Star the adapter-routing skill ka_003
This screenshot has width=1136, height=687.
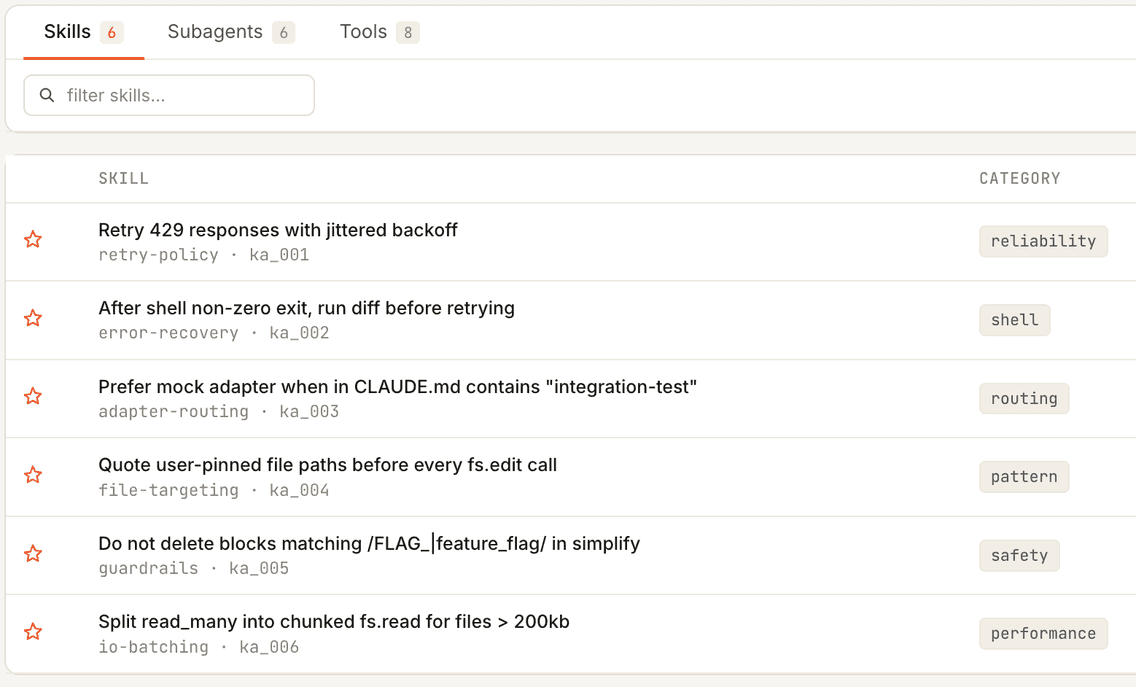point(33,397)
